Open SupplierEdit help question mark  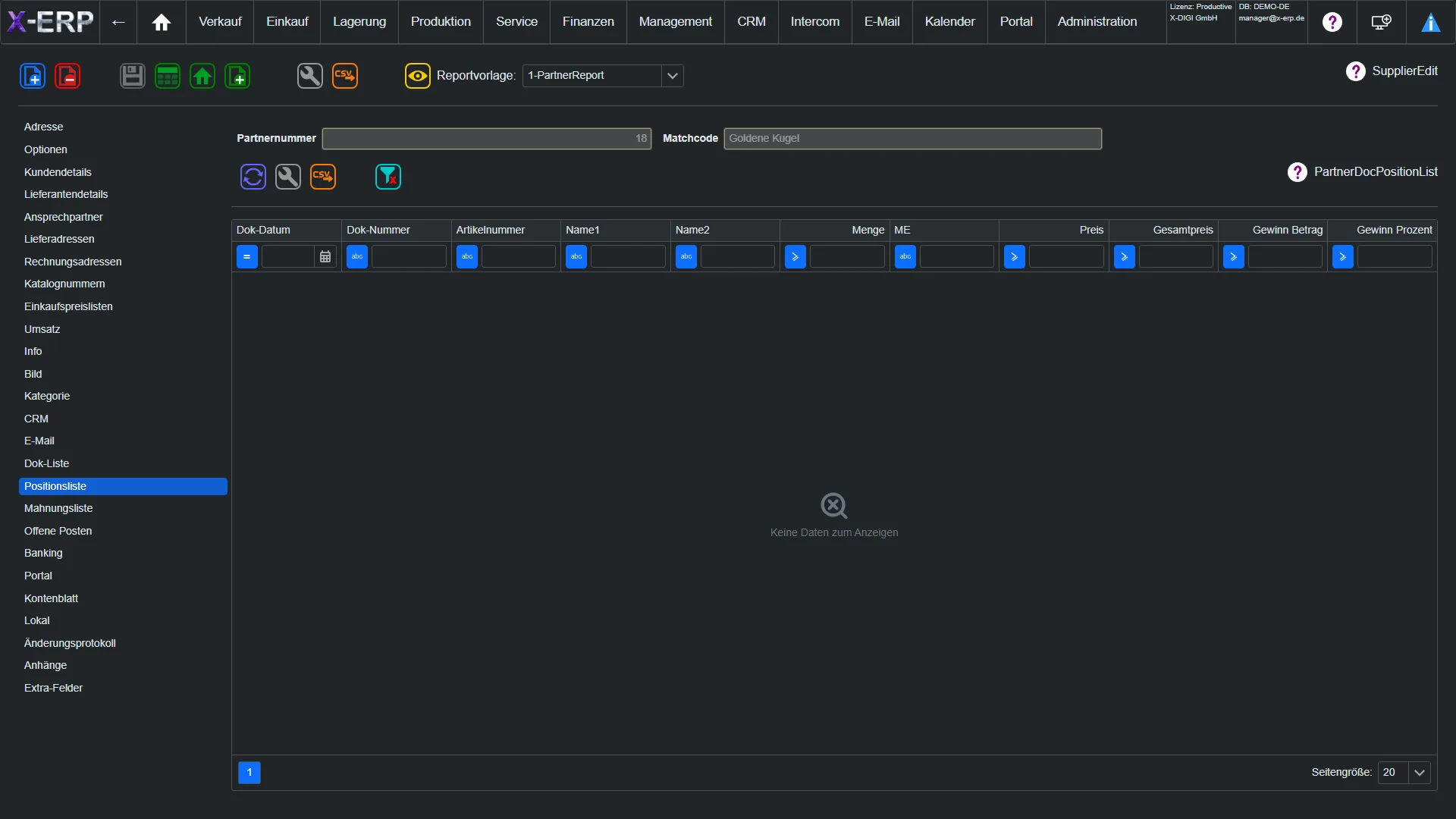click(x=1356, y=71)
